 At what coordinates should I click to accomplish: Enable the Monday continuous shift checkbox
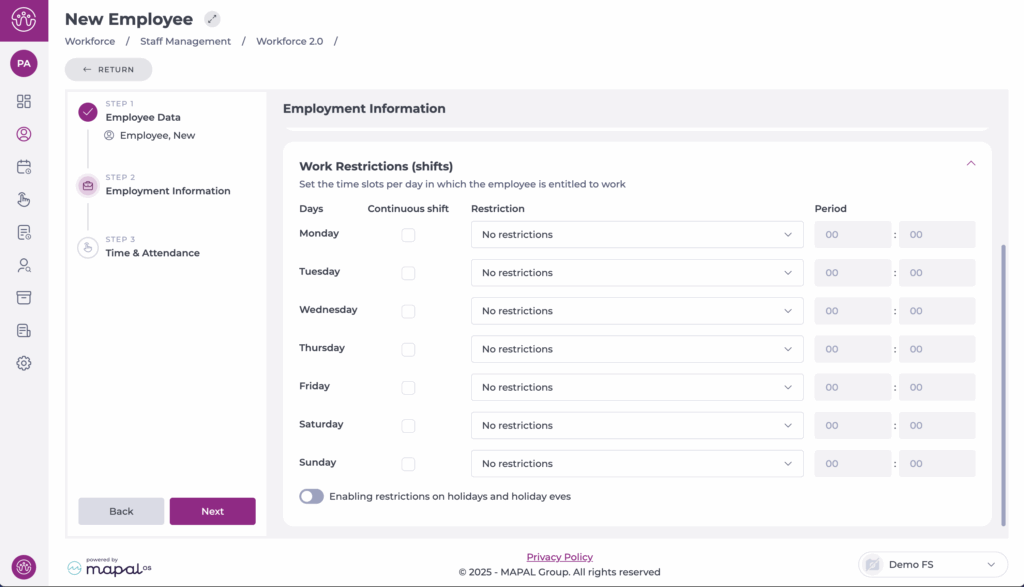(408, 234)
